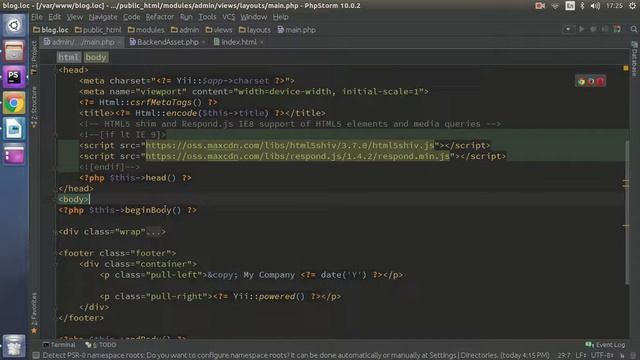640x360 pixels.
Task: Click admin breadcrumb folder
Action: tap(185, 30)
